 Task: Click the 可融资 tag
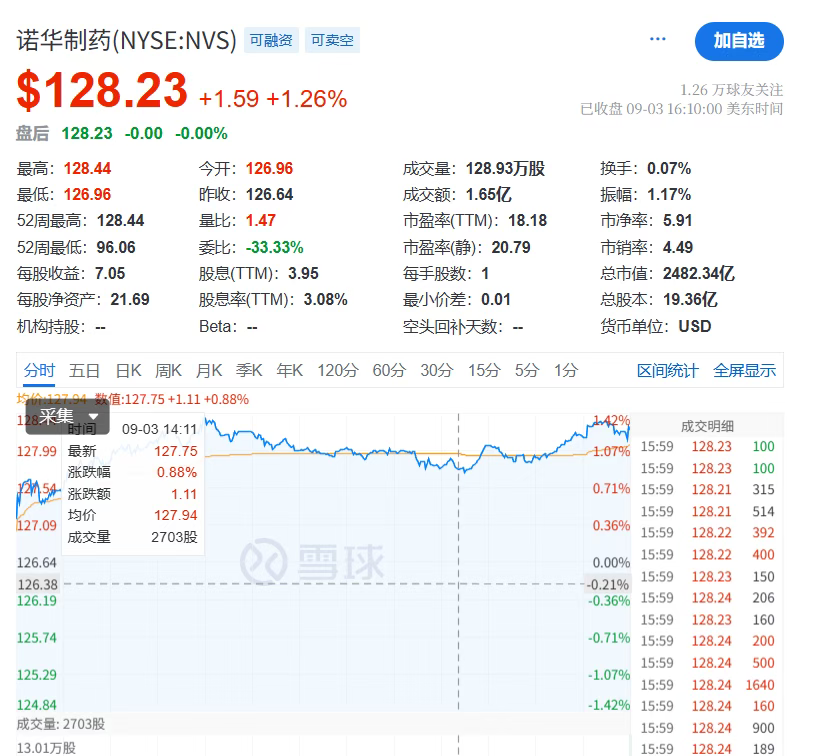271,40
